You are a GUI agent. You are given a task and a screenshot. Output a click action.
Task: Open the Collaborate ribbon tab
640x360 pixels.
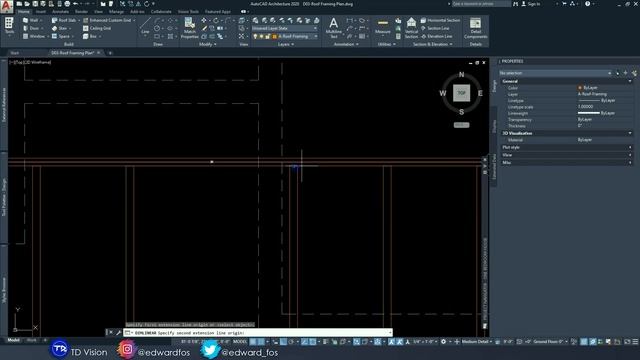click(x=161, y=11)
